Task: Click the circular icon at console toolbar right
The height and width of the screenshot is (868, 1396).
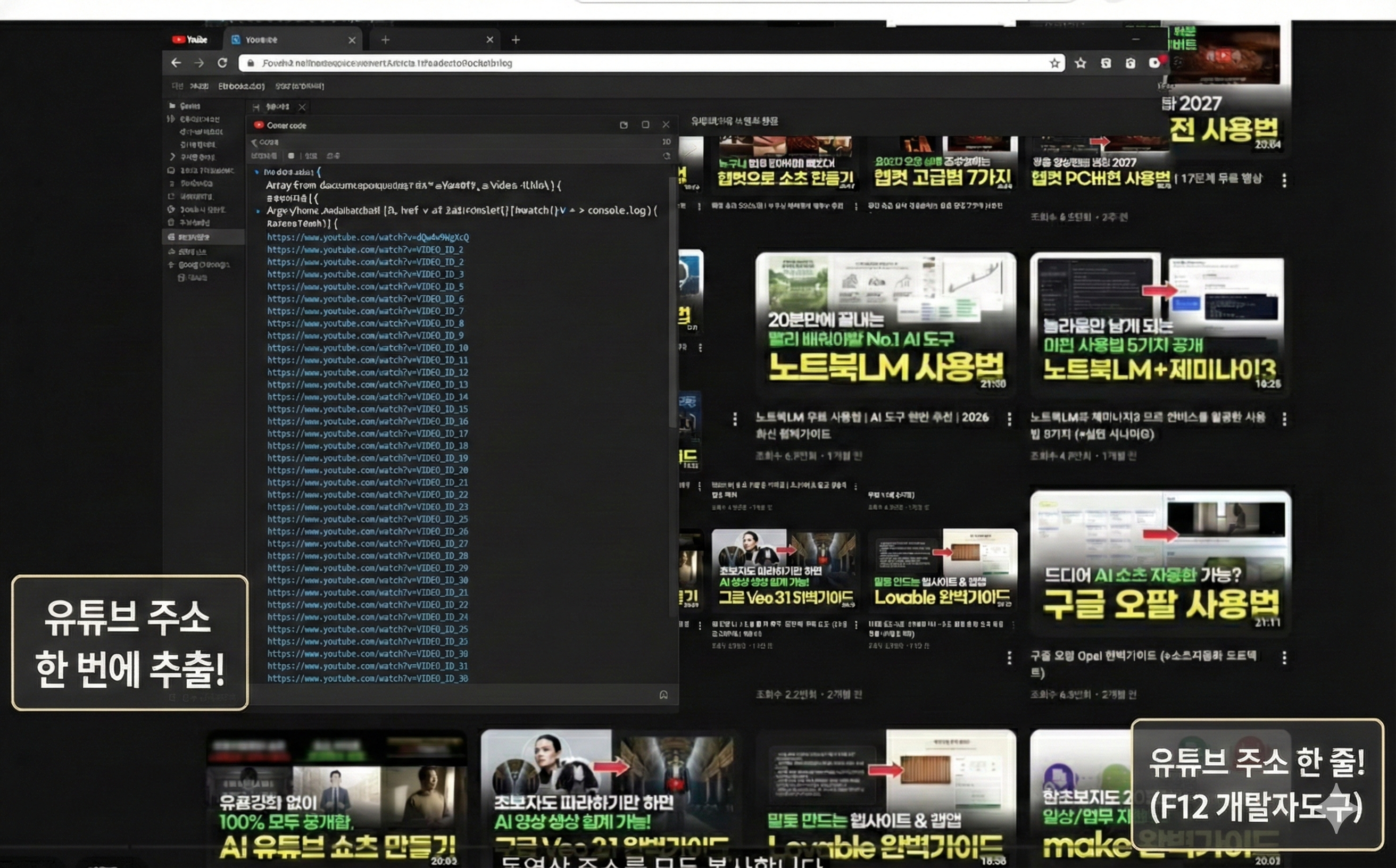Action: [x=666, y=156]
